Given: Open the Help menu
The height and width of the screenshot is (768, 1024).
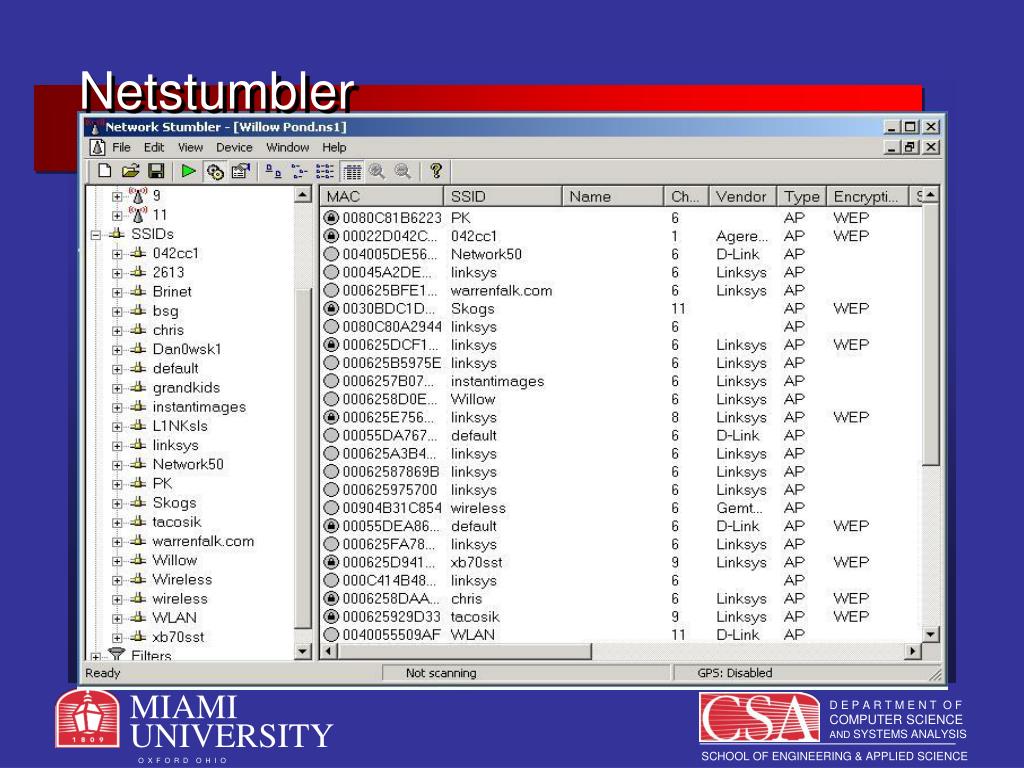Looking at the screenshot, I should click(334, 147).
